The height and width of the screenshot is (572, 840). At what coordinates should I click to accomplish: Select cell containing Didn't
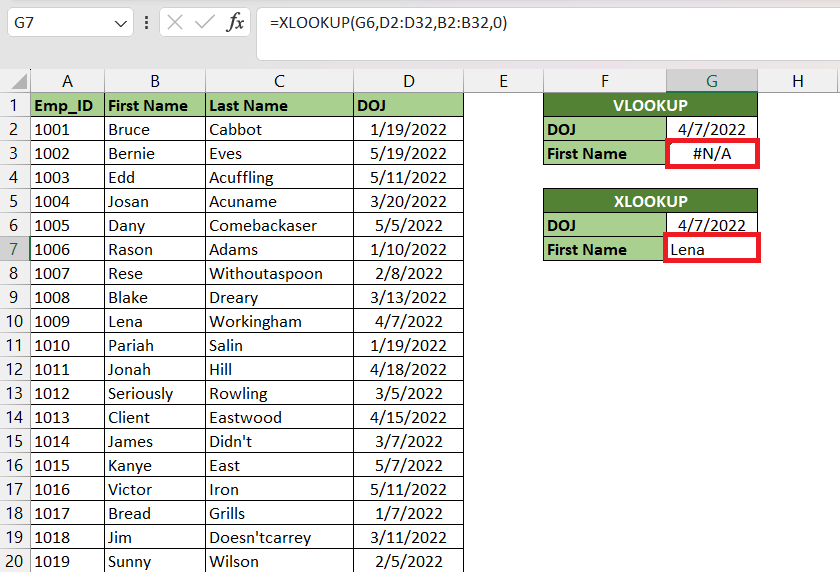click(279, 441)
